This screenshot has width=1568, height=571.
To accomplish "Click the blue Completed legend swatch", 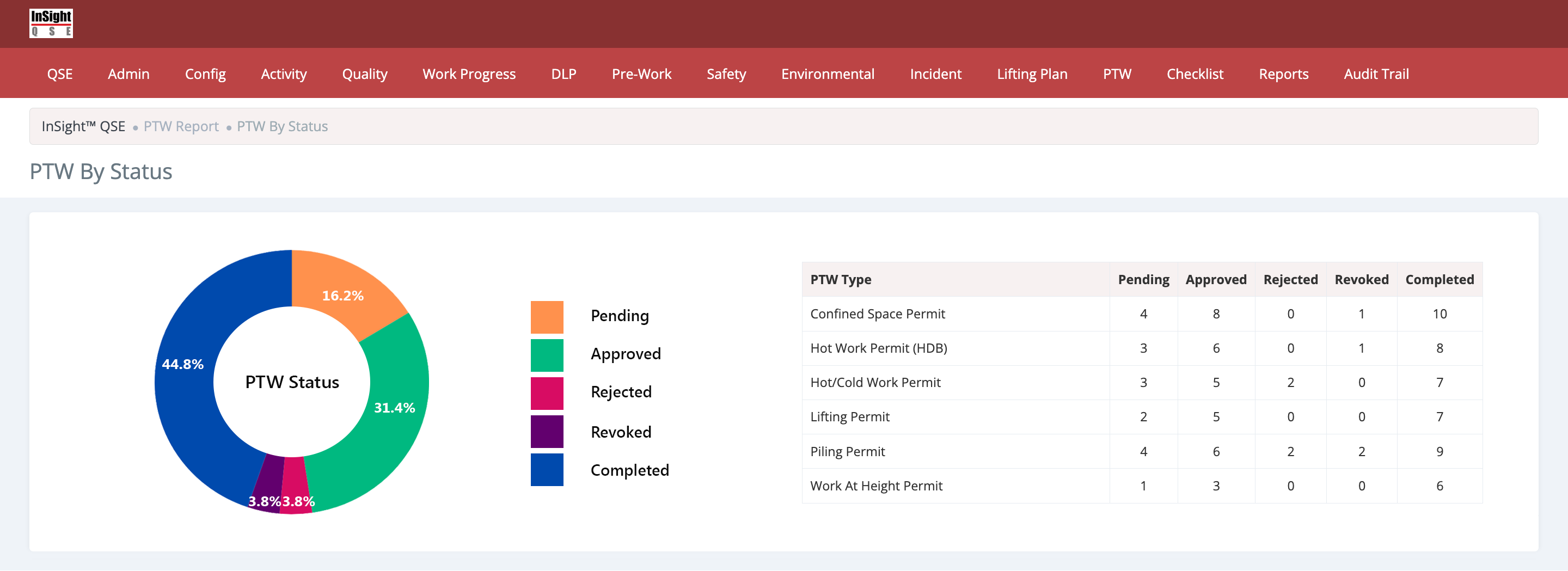I will point(547,470).
